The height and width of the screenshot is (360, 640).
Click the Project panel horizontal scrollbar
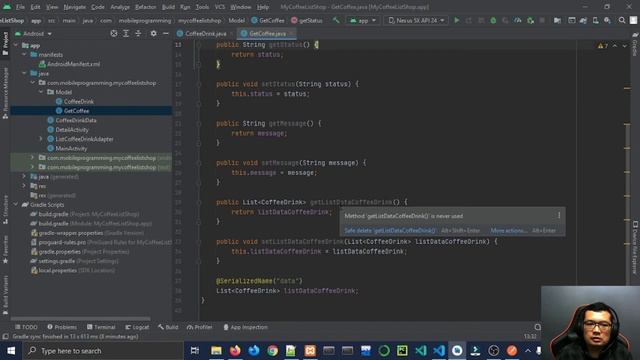[80, 319]
